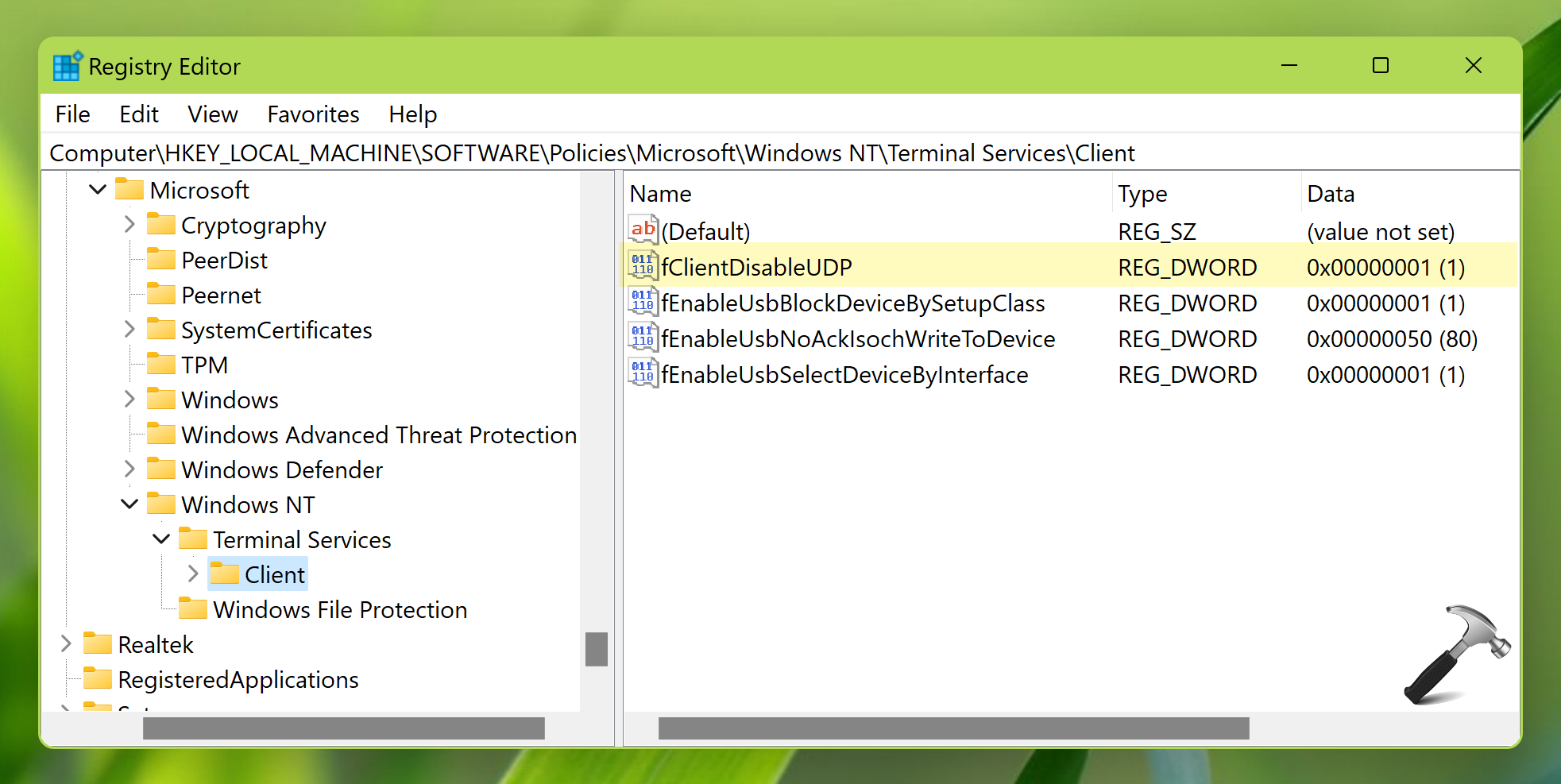Expand the Windows Defender key
Image resolution: width=1561 pixels, height=784 pixels.
(x=129, y=469)
